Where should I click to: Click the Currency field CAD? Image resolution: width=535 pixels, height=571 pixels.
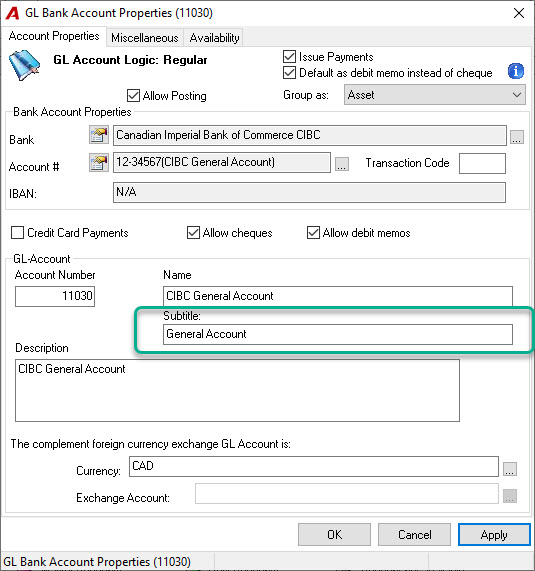pos(314,466)
